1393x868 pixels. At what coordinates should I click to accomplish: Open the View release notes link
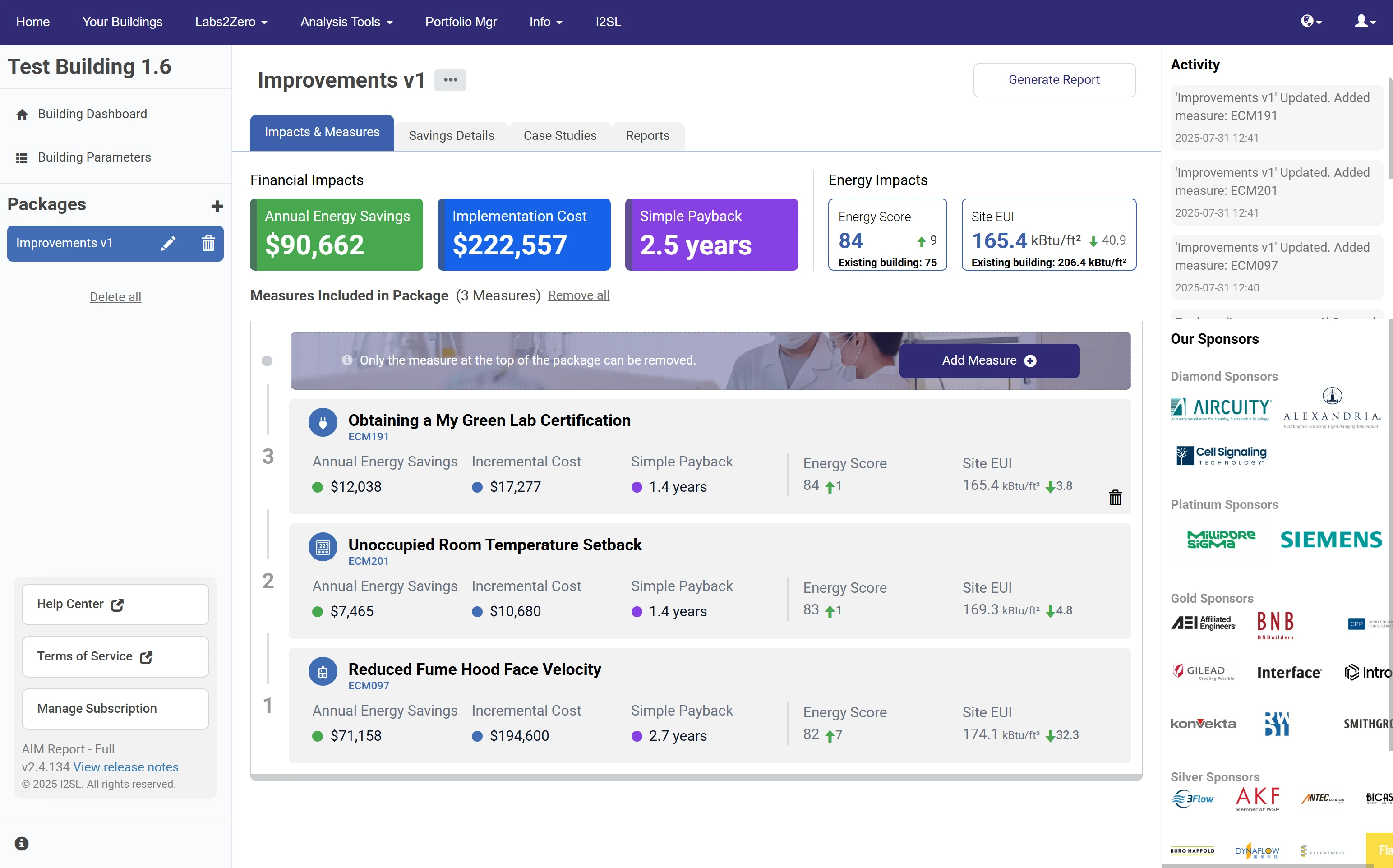(126, 767)
